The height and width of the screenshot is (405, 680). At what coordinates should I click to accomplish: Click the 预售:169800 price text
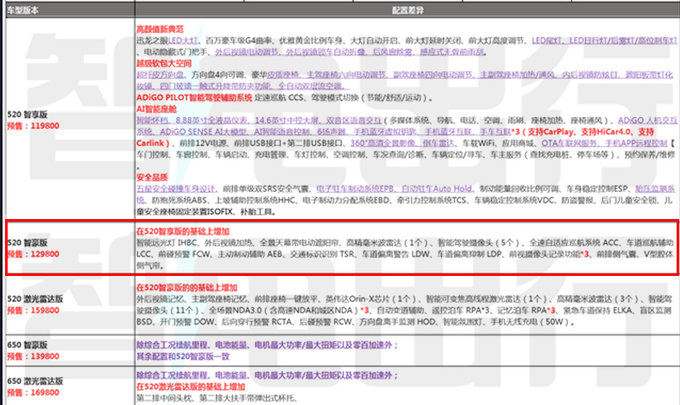tap(33, 392)
